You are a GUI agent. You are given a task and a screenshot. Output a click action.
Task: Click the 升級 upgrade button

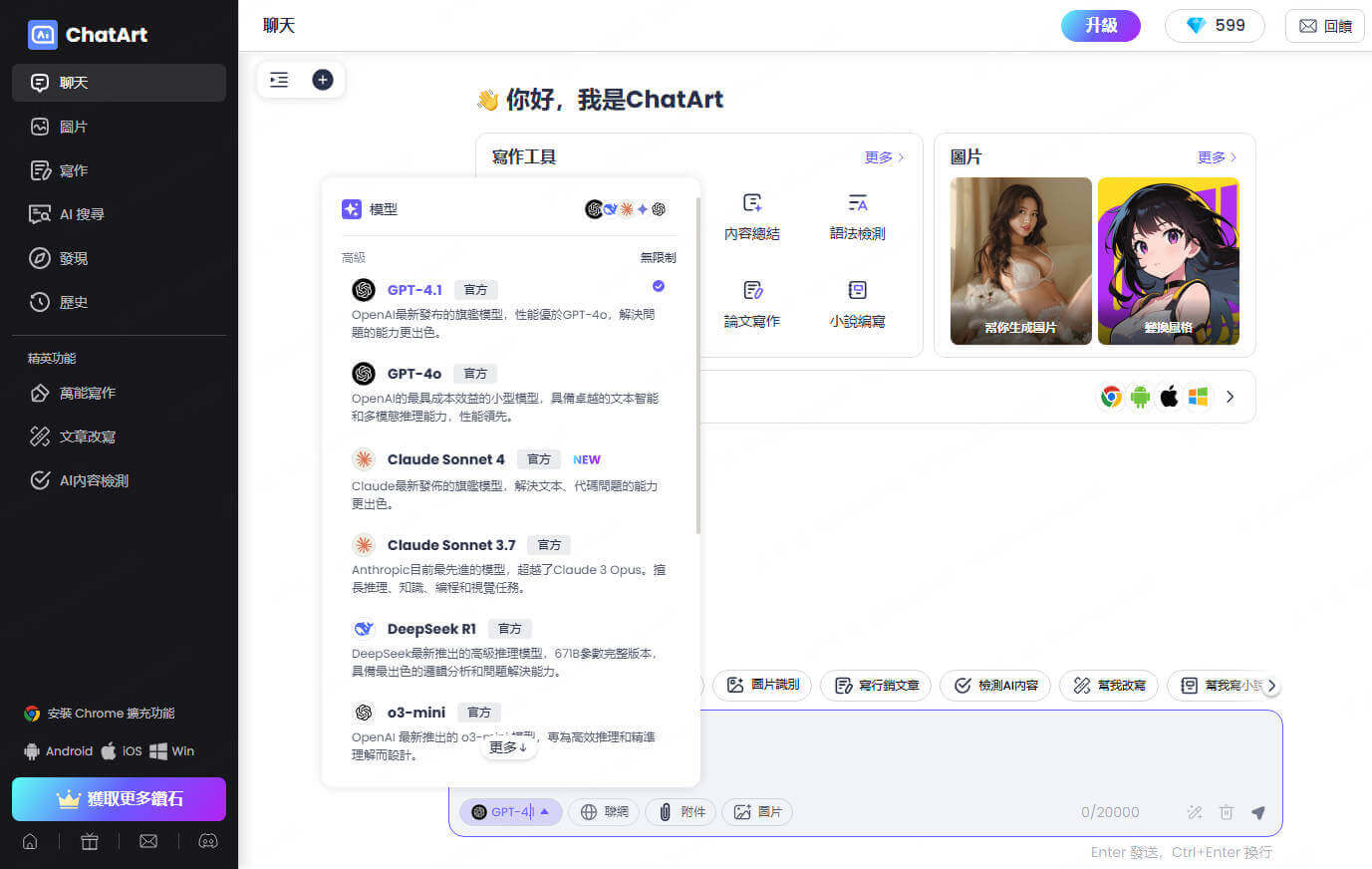(1101, 26)
